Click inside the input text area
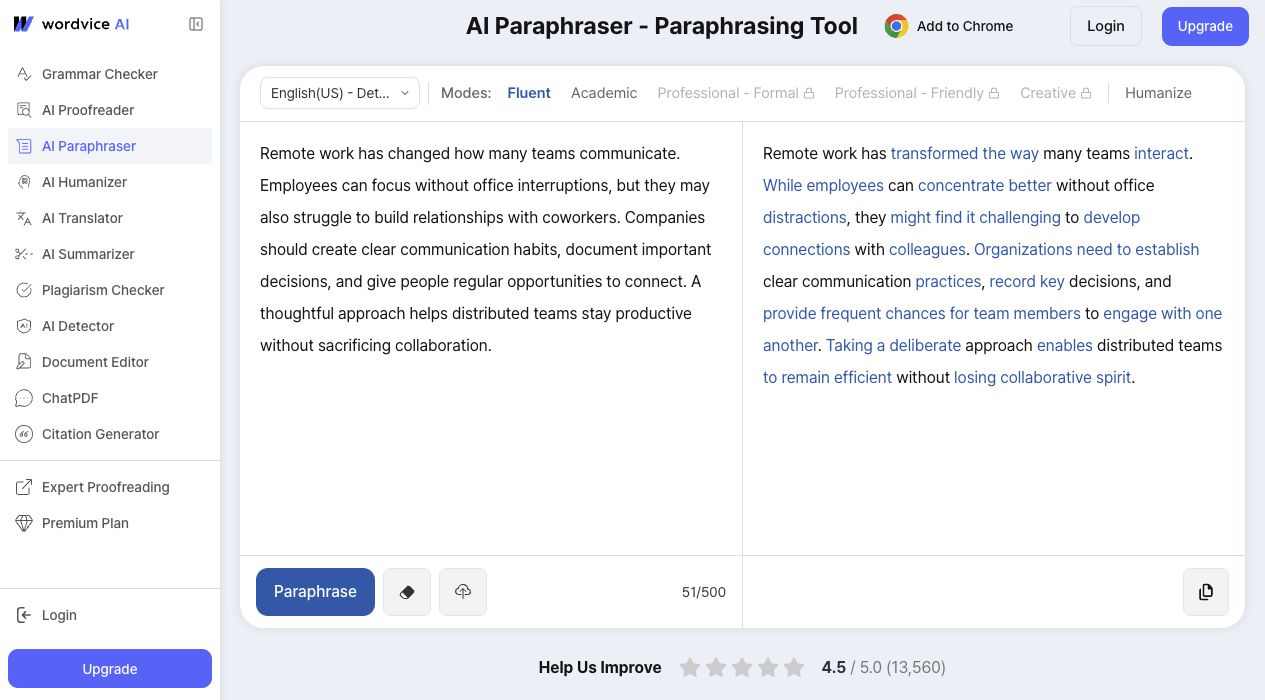The height and width of the screenshot is (700, 1265). coord(490,340)
